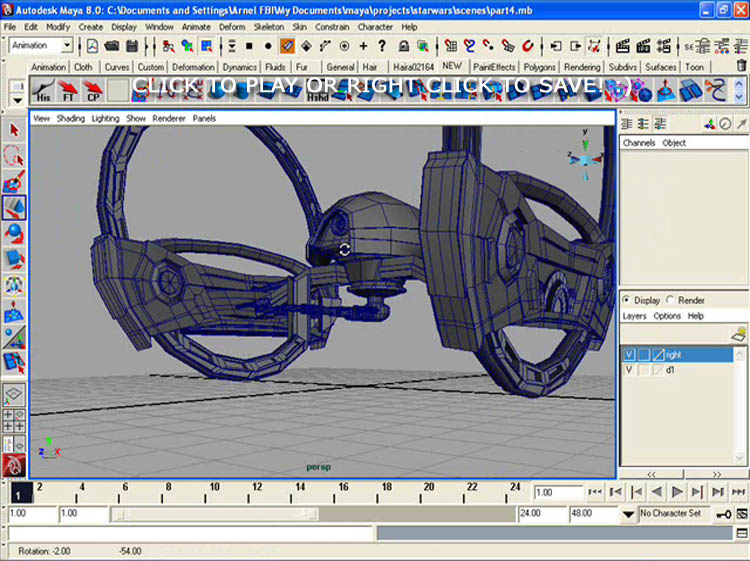Image resolution: width=750 pixels, height=561 pixels.
Task: Select the Render layer radio button
Action: [672, 300]
